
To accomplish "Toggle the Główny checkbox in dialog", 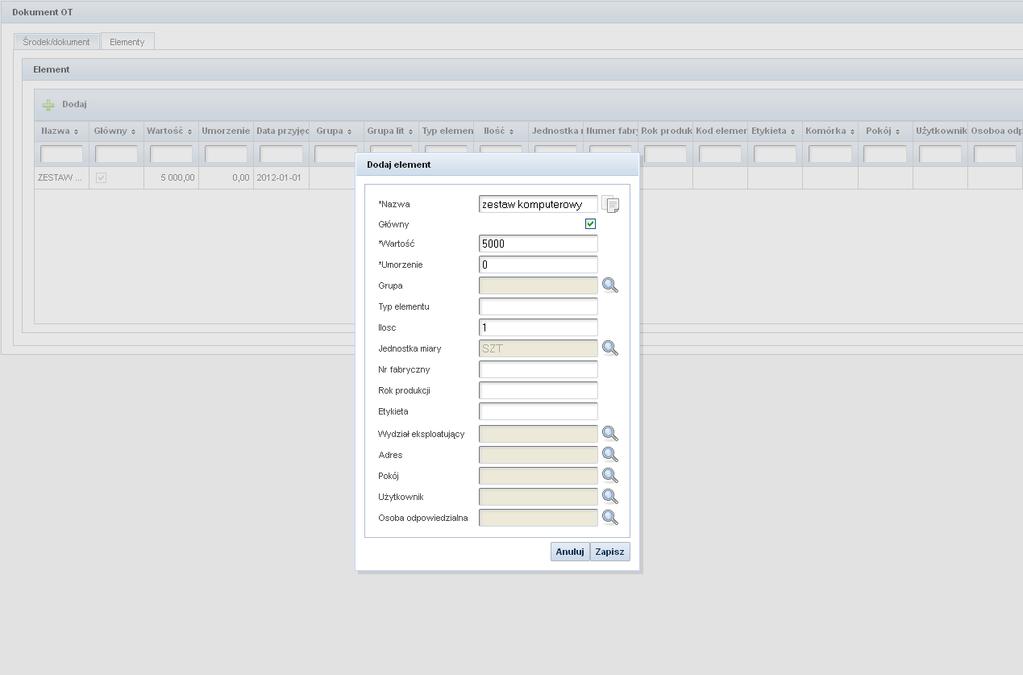I will 590,224.
